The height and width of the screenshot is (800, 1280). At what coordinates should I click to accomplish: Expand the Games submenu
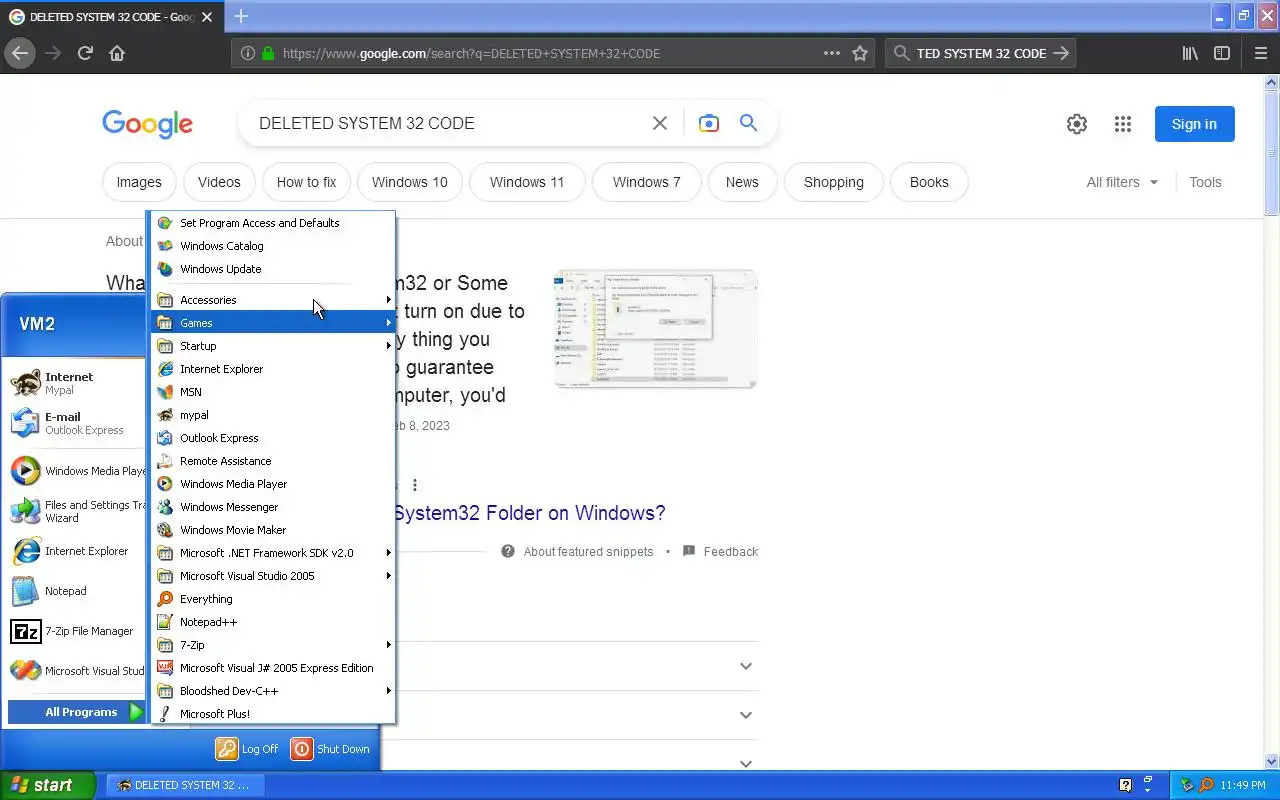tap(273, 323)
